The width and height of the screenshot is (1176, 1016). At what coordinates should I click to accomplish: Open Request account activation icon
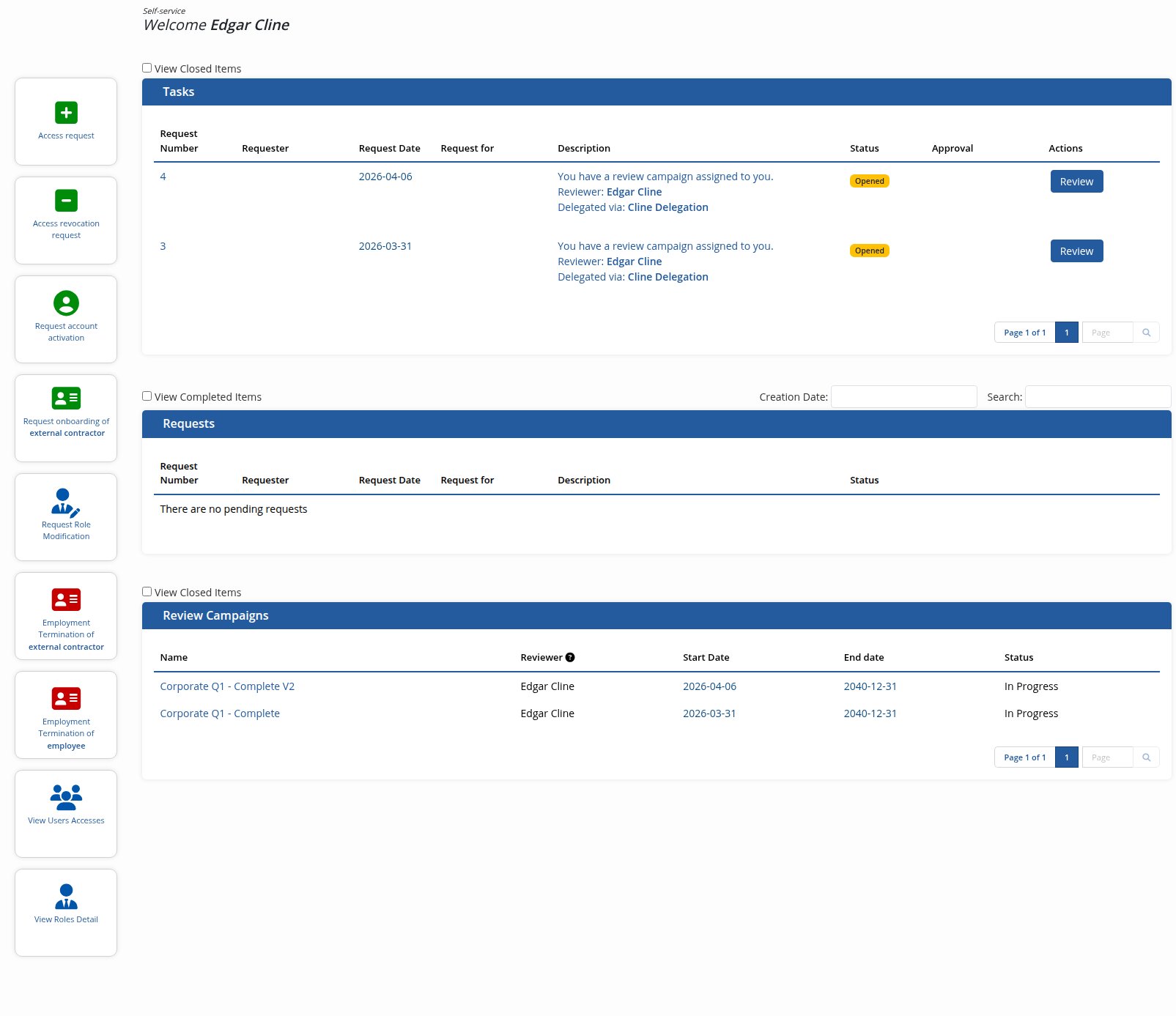(66, 303)
